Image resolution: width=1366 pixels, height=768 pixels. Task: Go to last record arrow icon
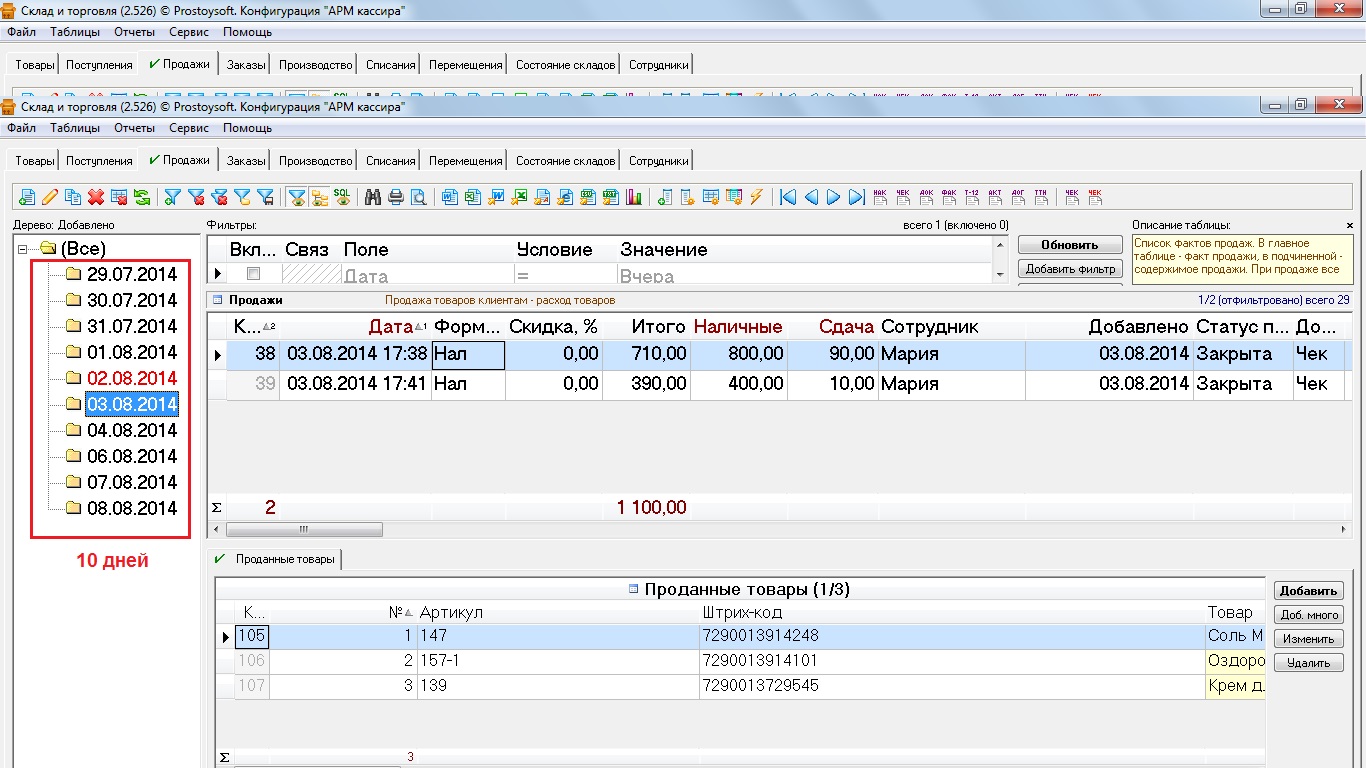click(856, 197)
